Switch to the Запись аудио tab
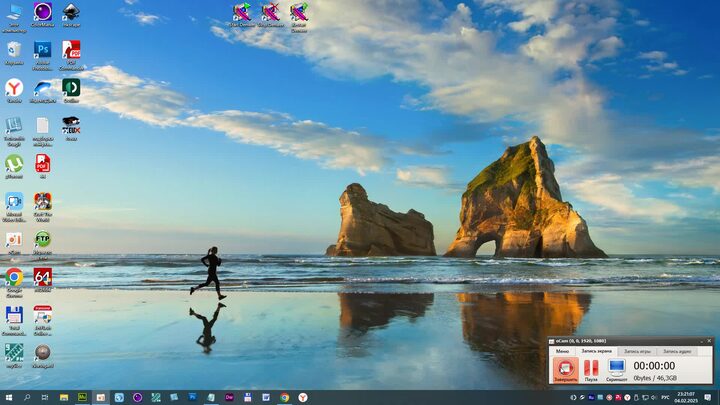Screen dimensions: 720x405 pos(677,351)
